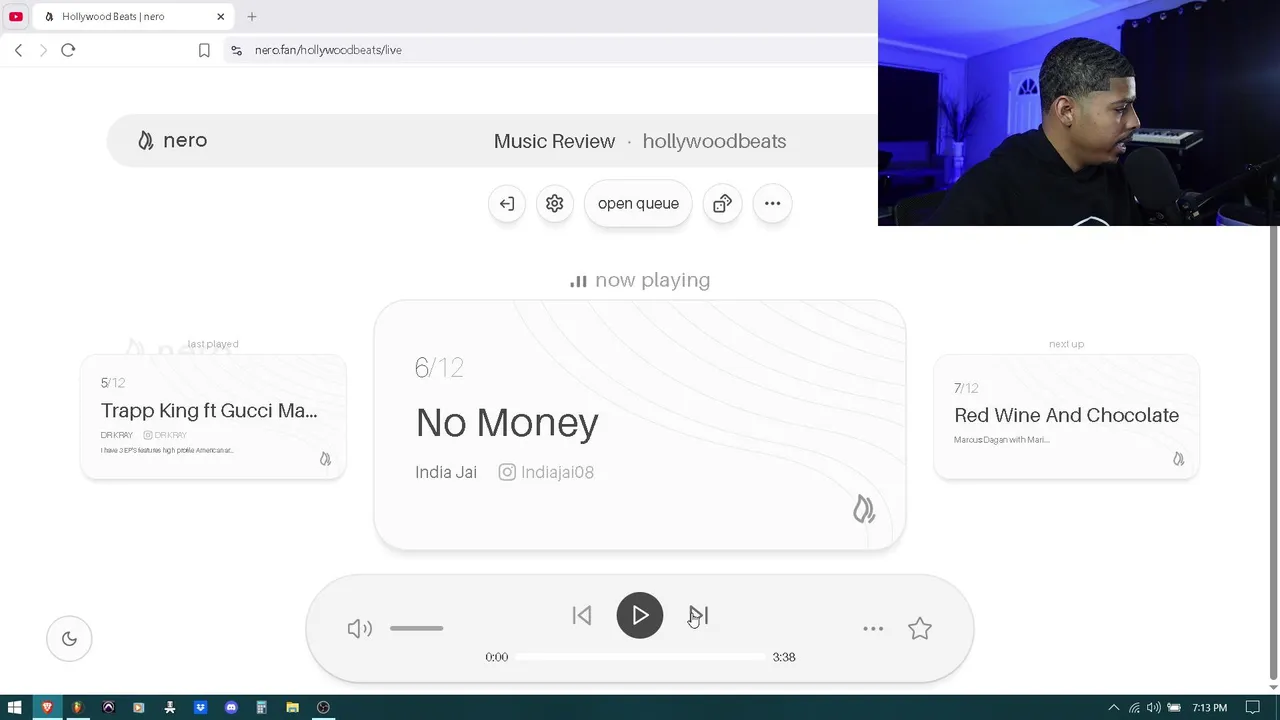The height and width of the screenshot is (720, 1280).
Task: Go back in browser history
Action: click(18, 50)
